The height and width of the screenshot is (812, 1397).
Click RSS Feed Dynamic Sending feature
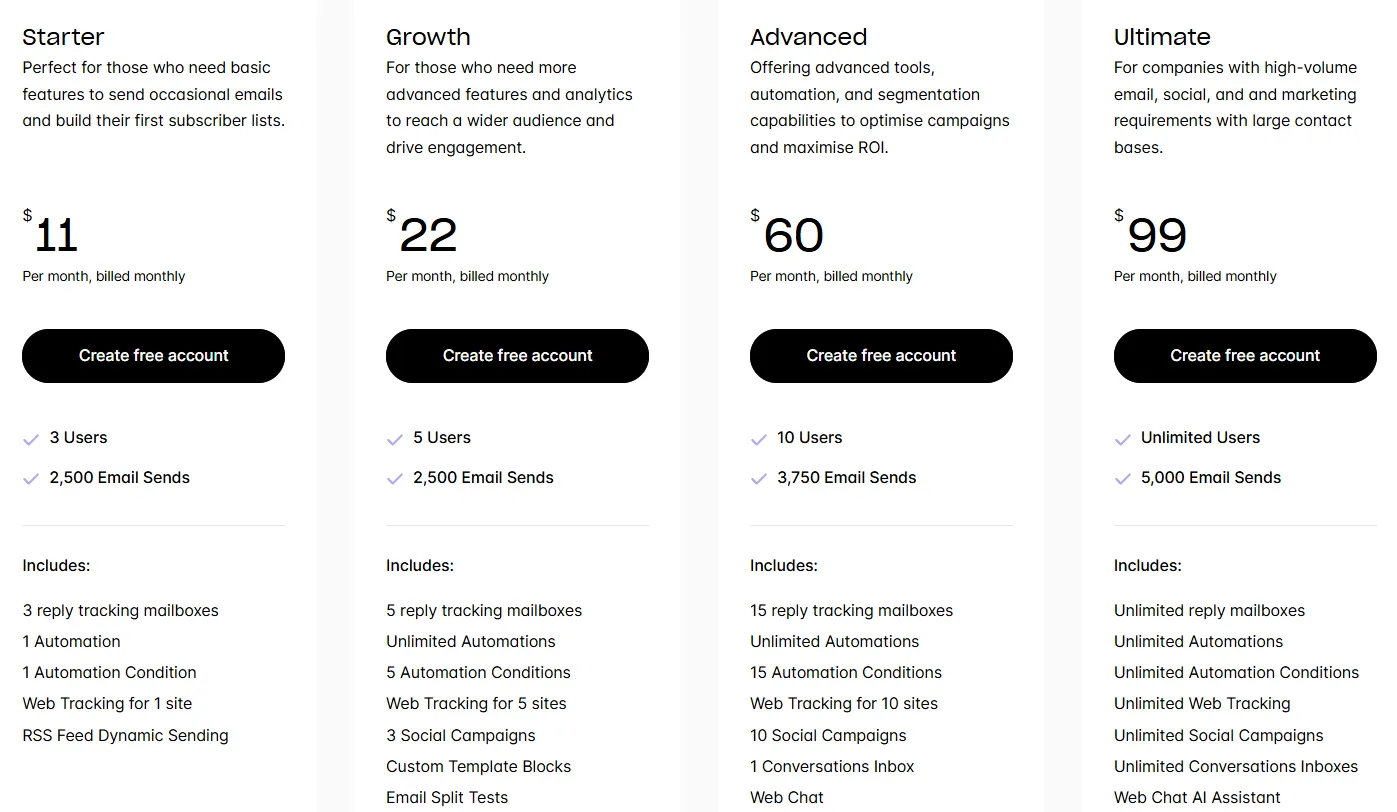[125, 735]
